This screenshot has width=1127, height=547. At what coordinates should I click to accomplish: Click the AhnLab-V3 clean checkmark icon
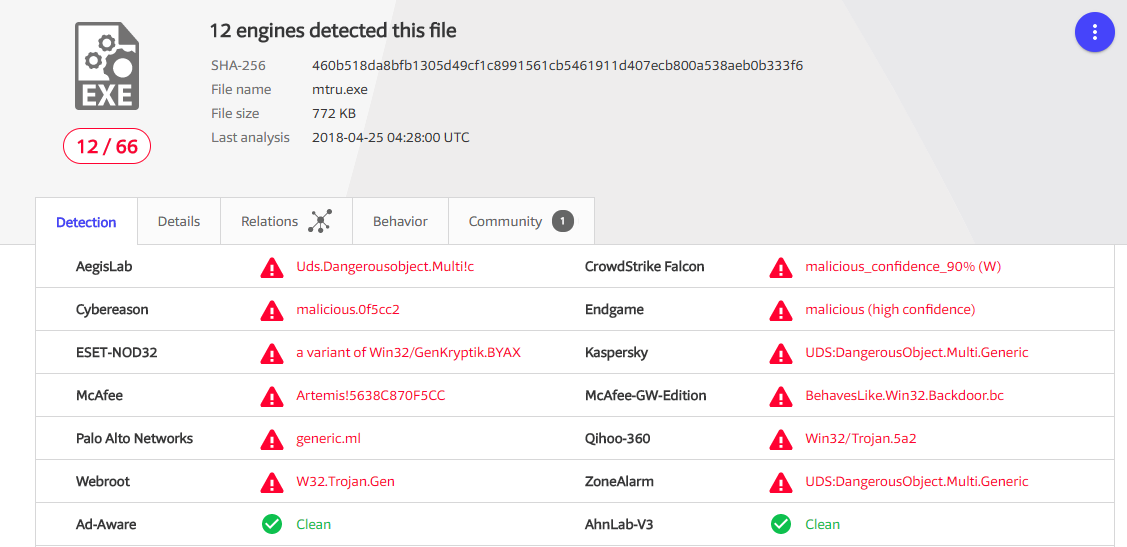coord(781,525)
